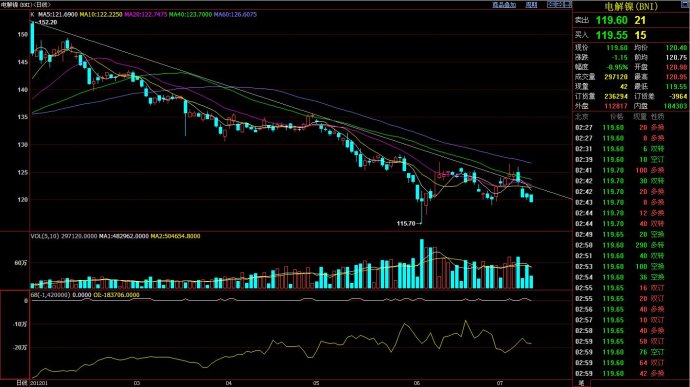Click the 现量 value 42

pos(624,87)
